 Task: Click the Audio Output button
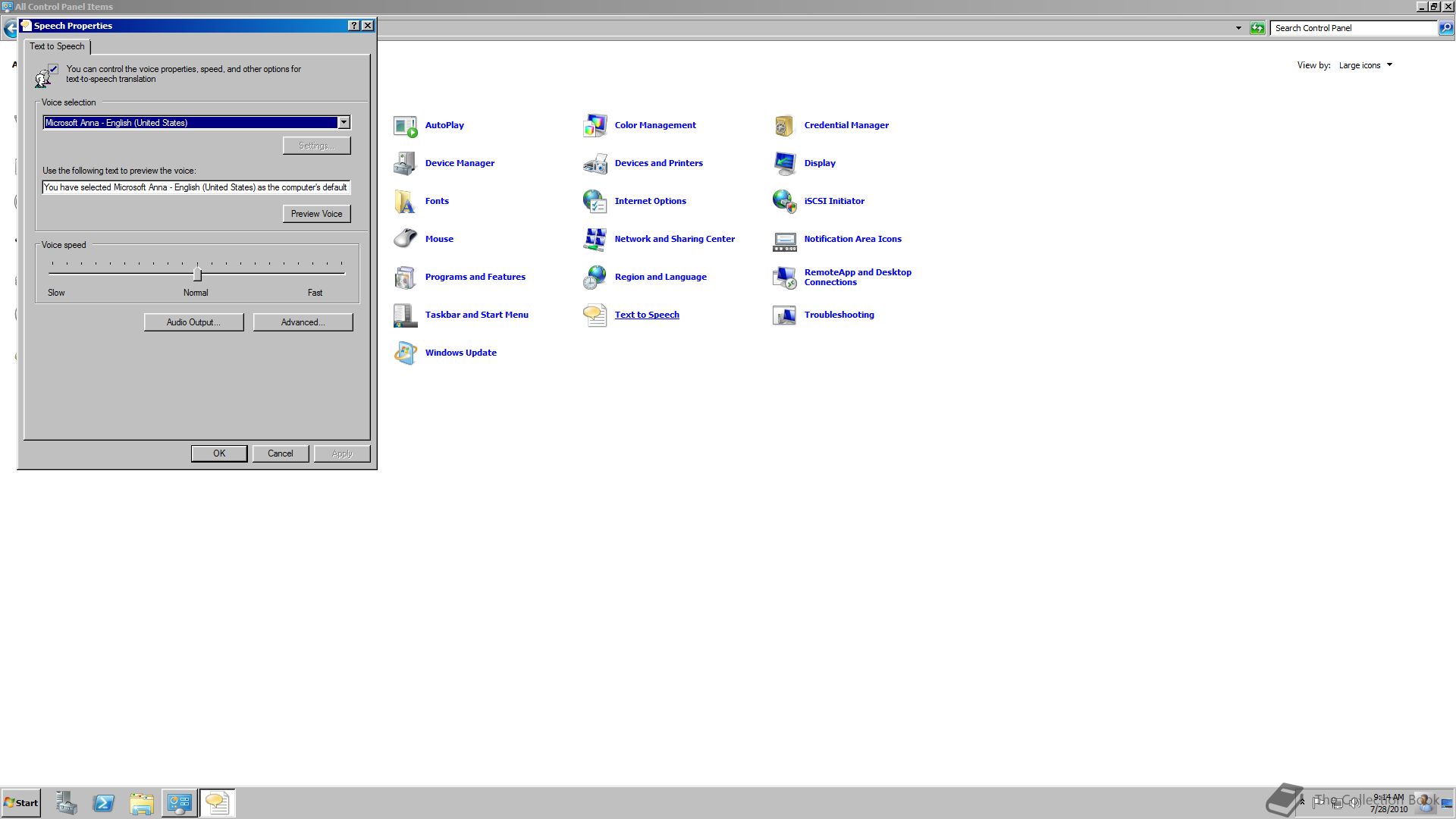pyautogui.click(x=194, y=322)
